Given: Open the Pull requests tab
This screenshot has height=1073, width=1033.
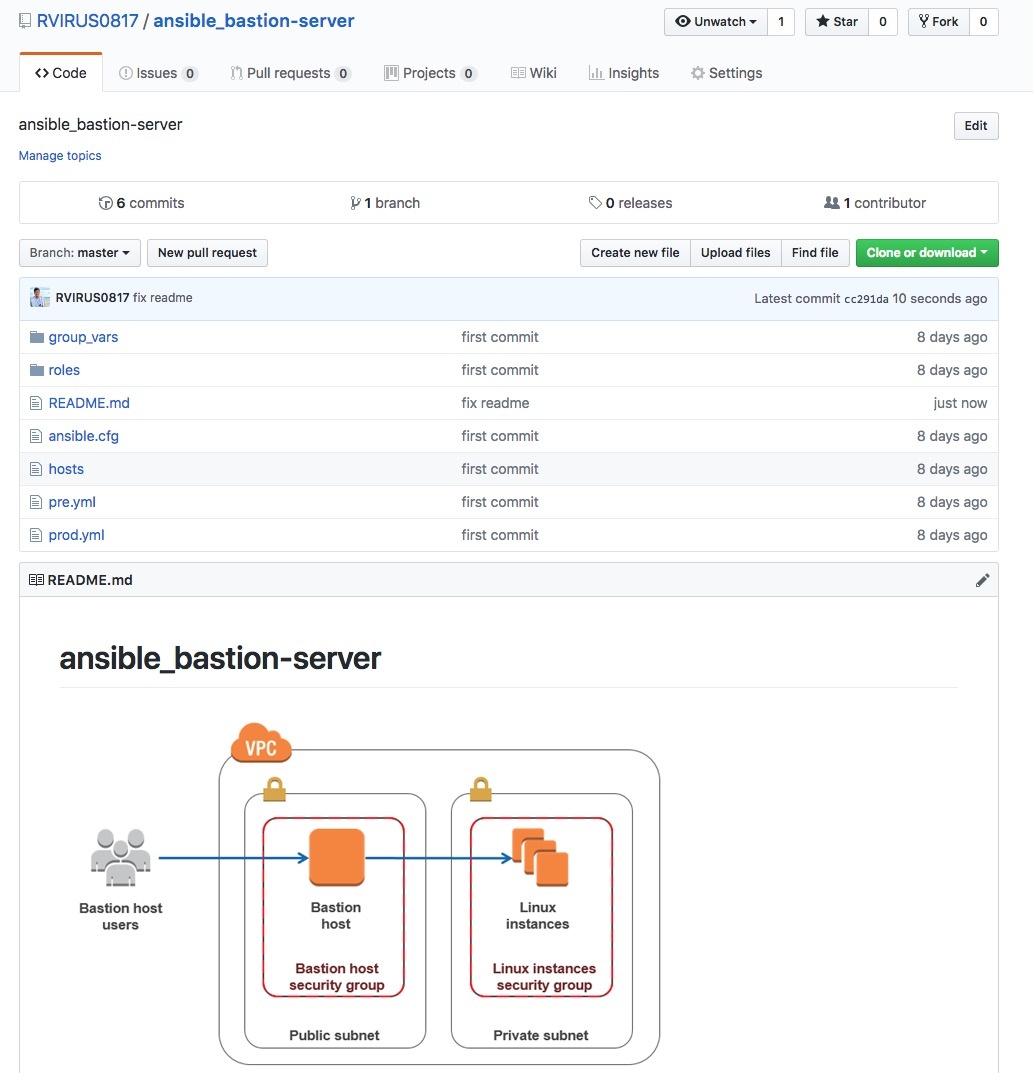Looking at the screenshot, I should coord(289,73).
